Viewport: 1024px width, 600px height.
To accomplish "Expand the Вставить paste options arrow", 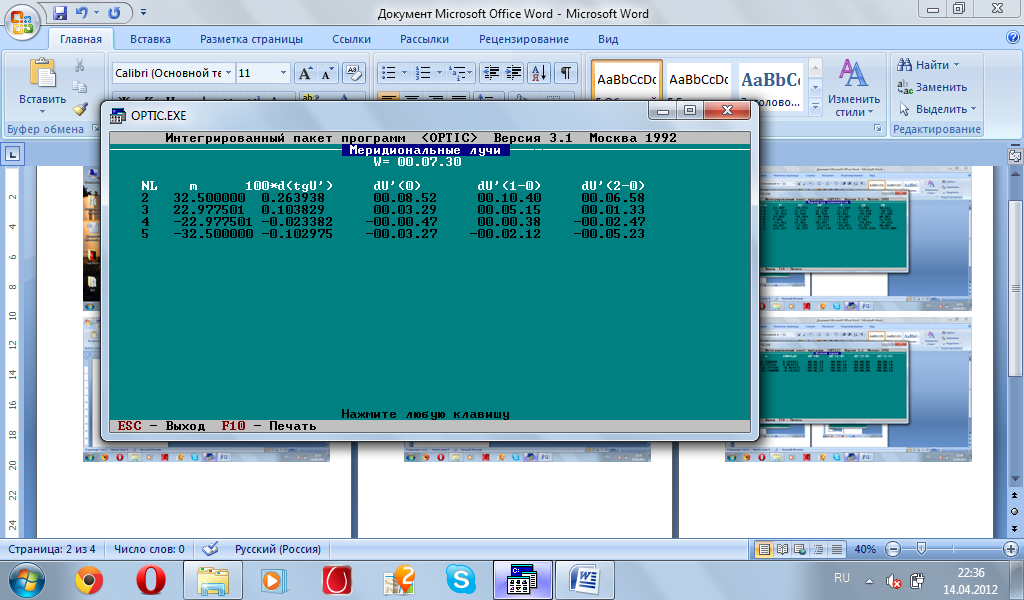I will coord(42,111).
